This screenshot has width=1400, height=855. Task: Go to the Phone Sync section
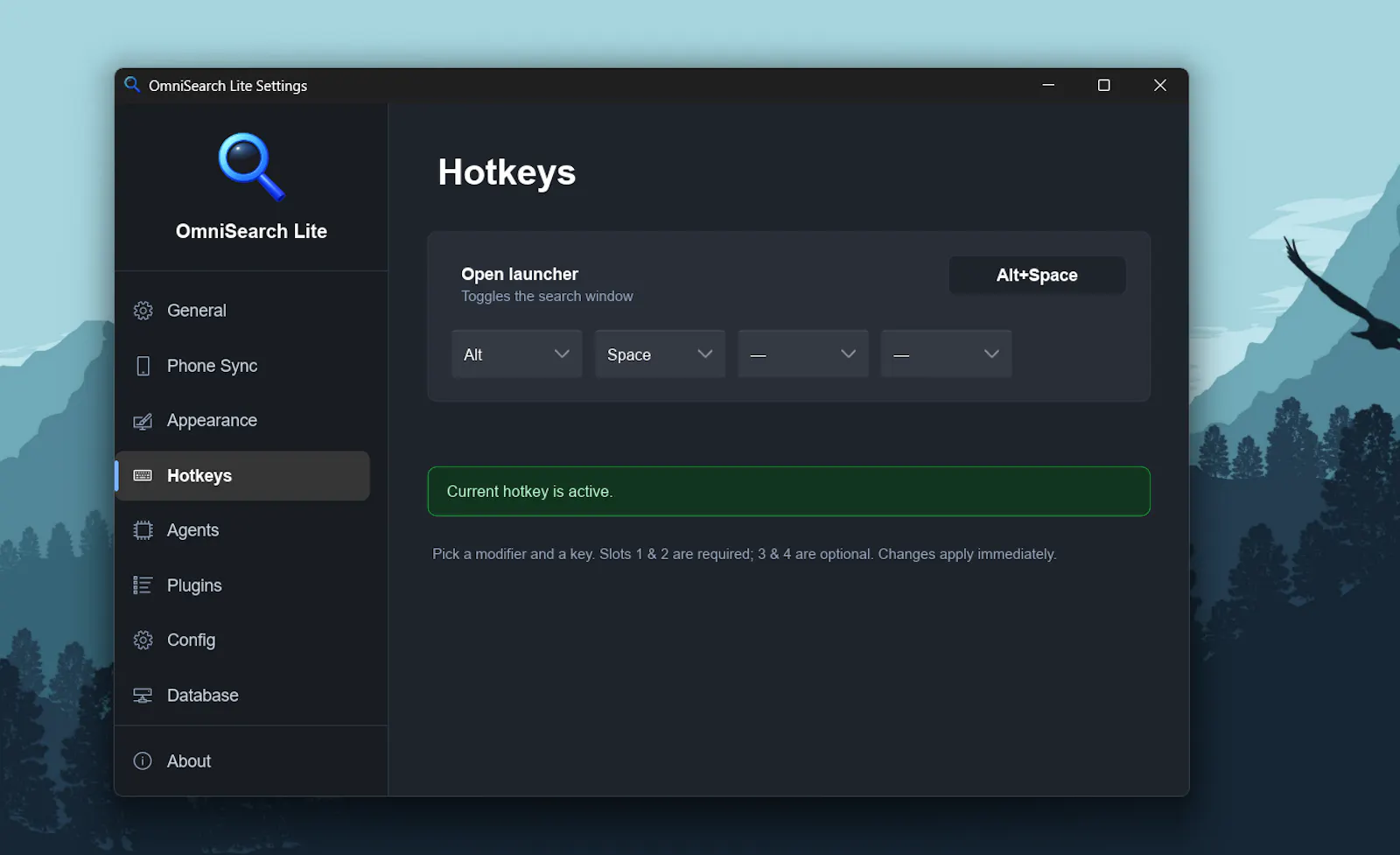tap(212, 366)
